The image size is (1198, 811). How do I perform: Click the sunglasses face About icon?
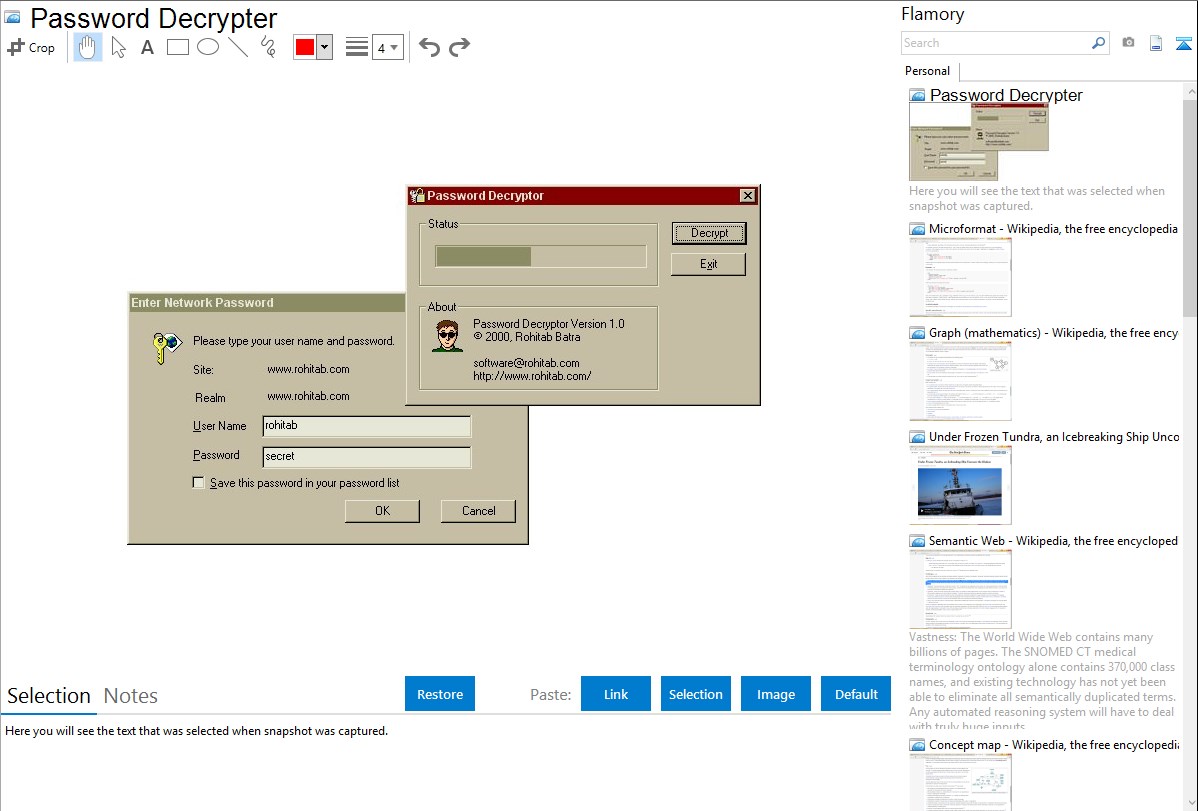447,336
